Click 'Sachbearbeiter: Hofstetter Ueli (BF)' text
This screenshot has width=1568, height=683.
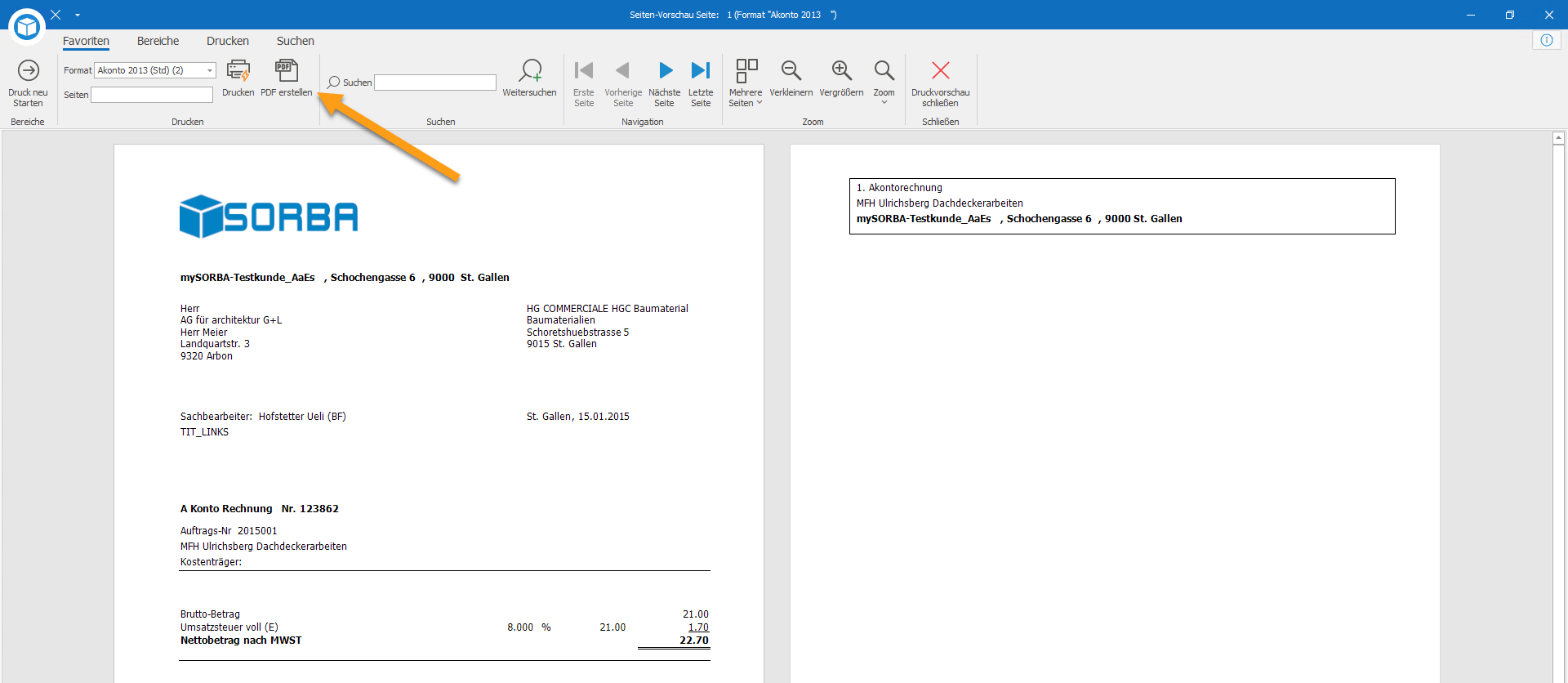(263, 417)
